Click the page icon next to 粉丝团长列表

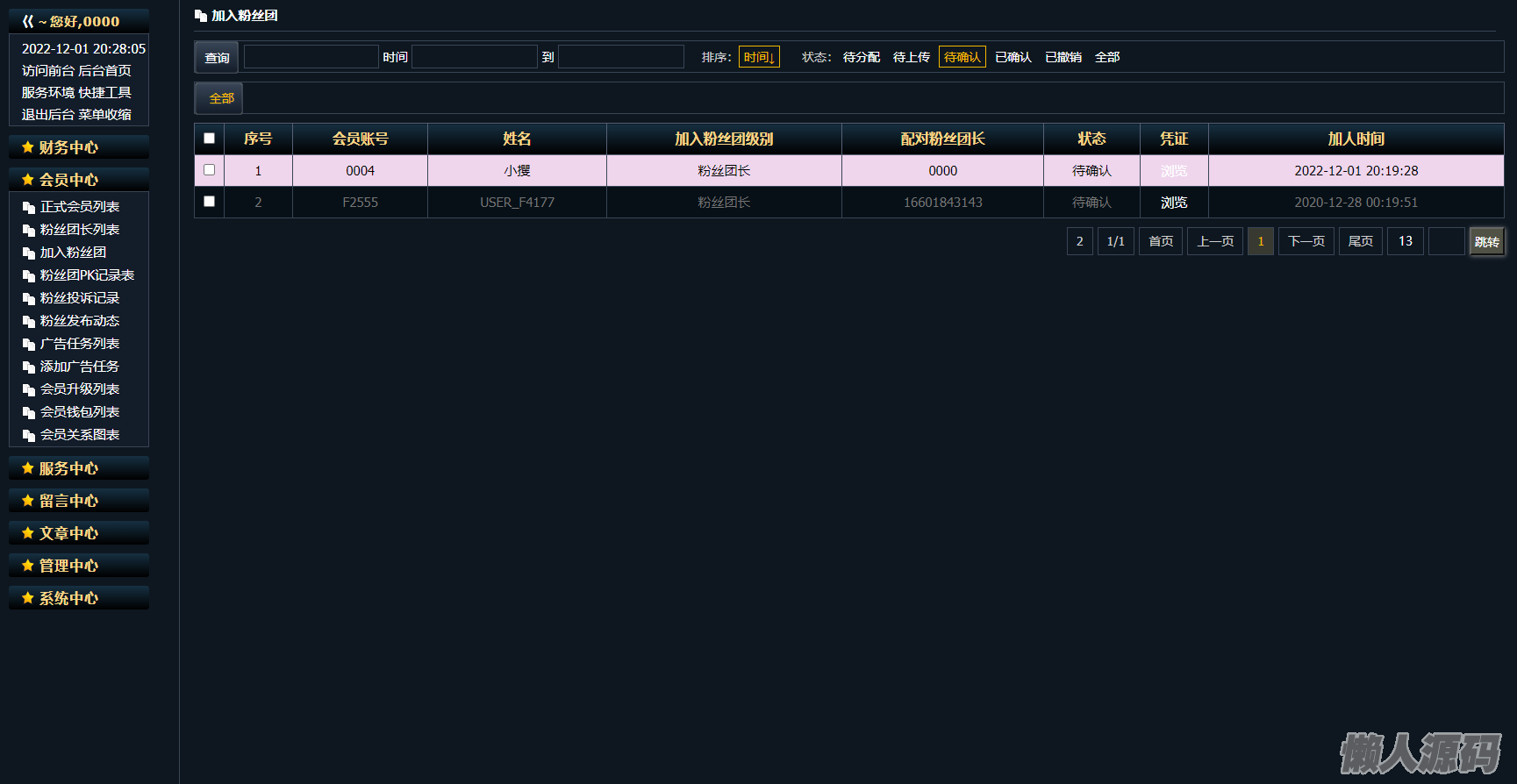coord(29,231)
